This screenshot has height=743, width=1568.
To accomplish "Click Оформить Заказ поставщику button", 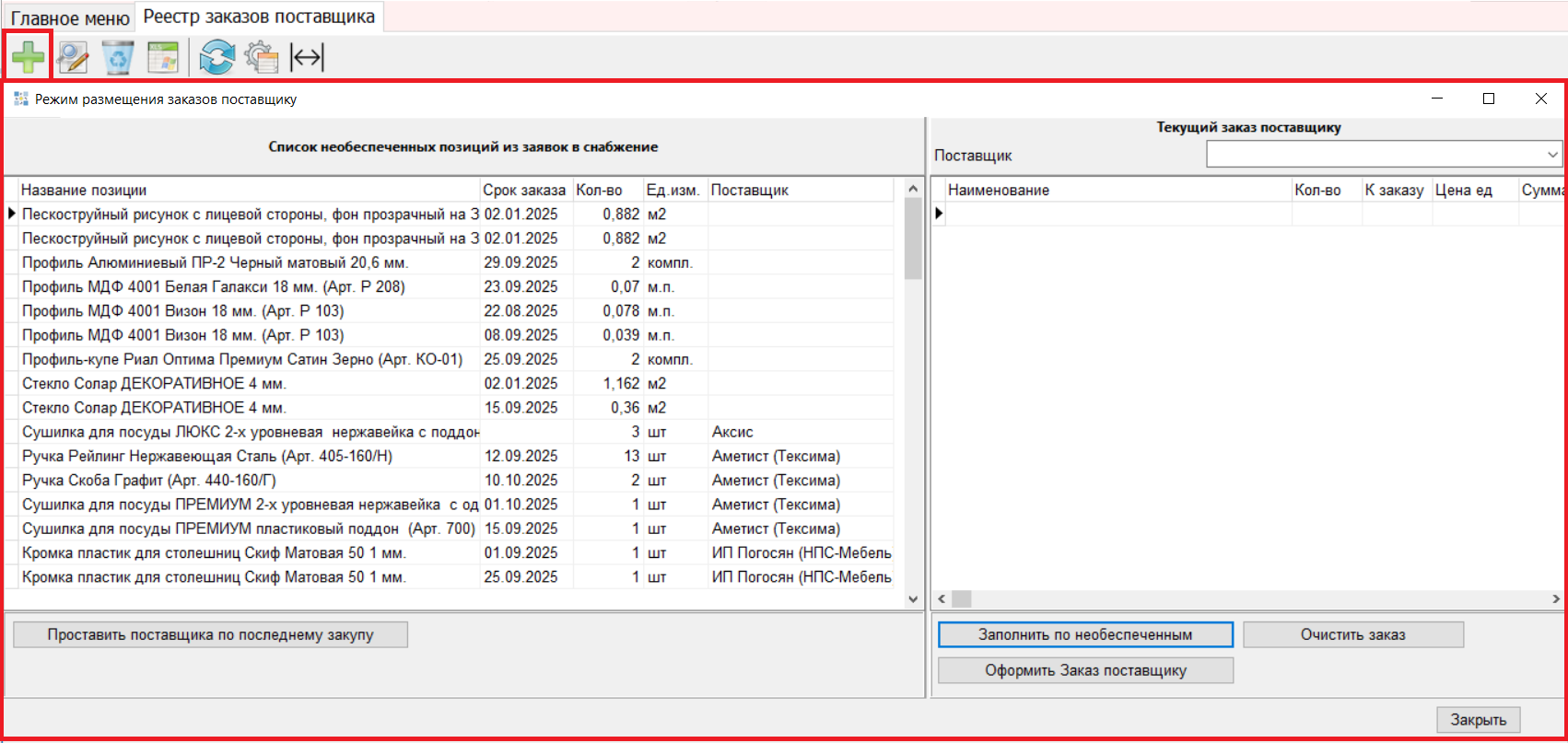I will (x=1084, y=670).
